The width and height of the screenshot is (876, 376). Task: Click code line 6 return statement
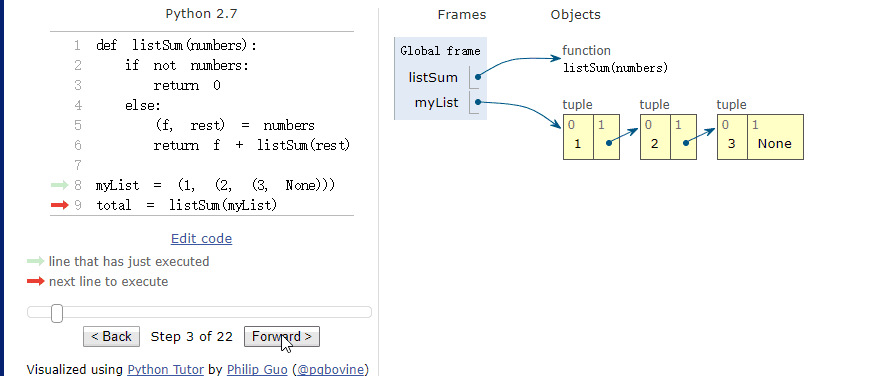(x=251, y=145)
